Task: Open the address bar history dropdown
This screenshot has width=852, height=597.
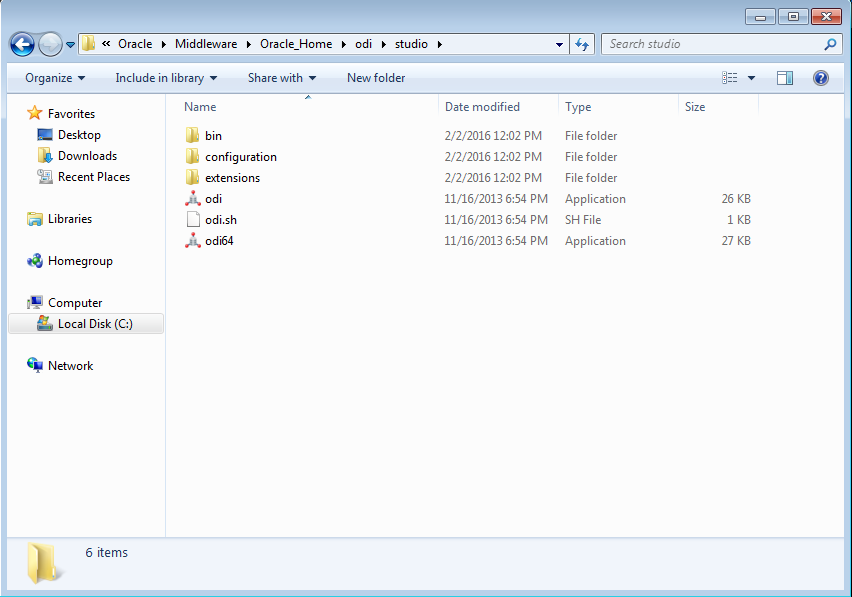Action: 559,45
